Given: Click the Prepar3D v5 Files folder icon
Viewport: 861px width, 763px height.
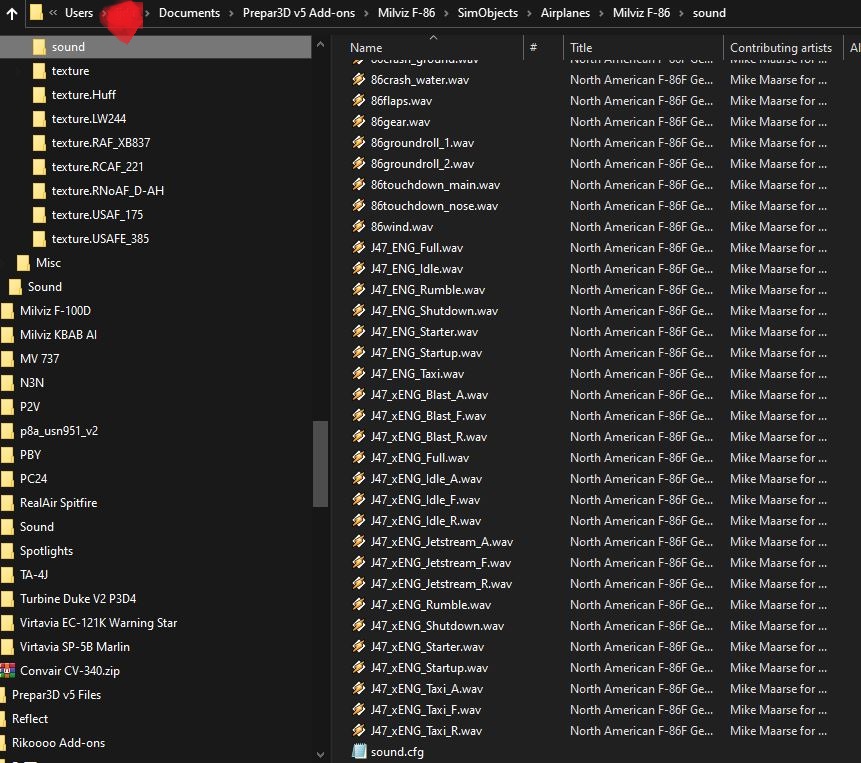Looking at the screenshot, I should [x=3, y=694].
